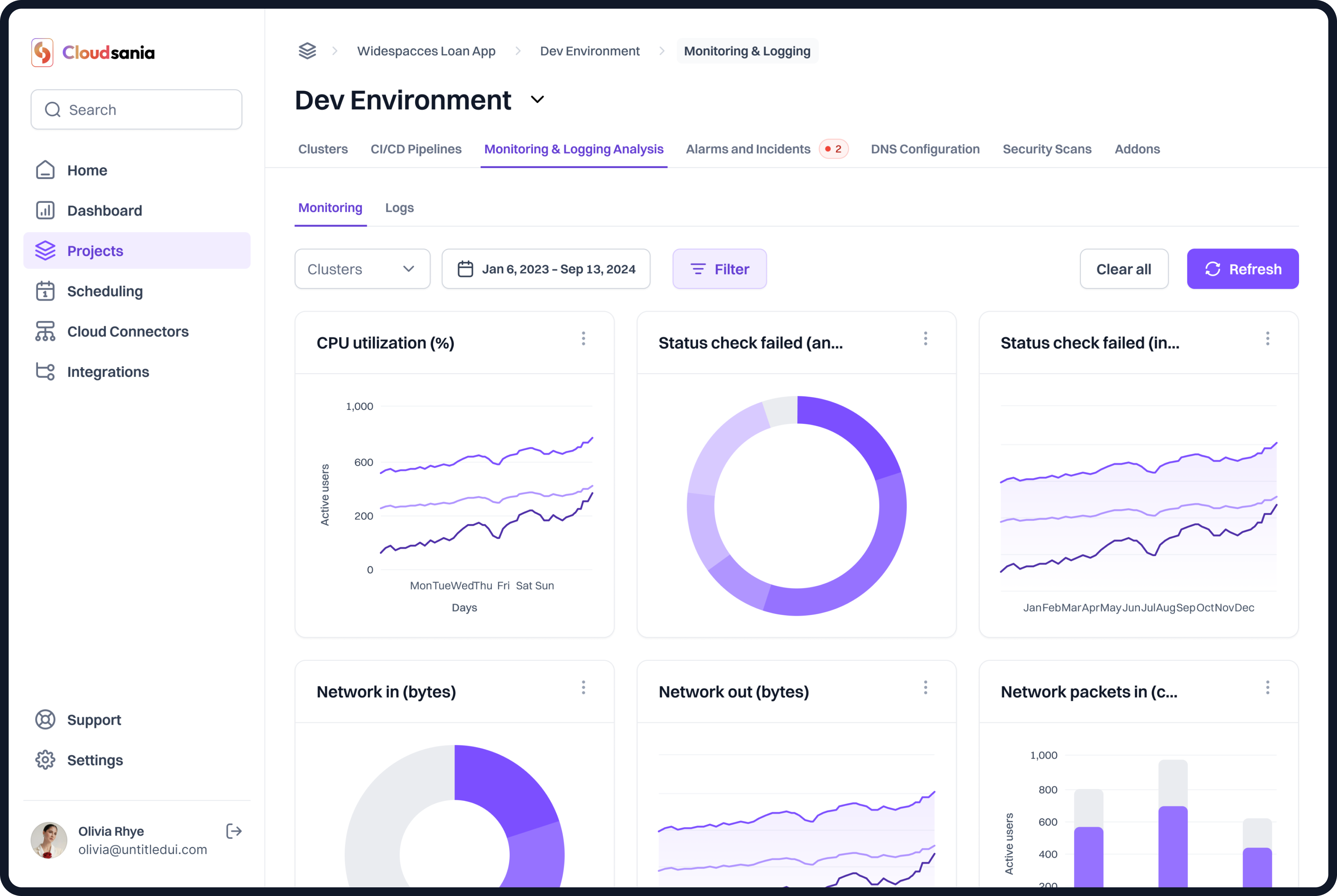The image size is (1337, 896).
Task: Click the Dashboard bar chart icon
Action: tap(45, 210)
